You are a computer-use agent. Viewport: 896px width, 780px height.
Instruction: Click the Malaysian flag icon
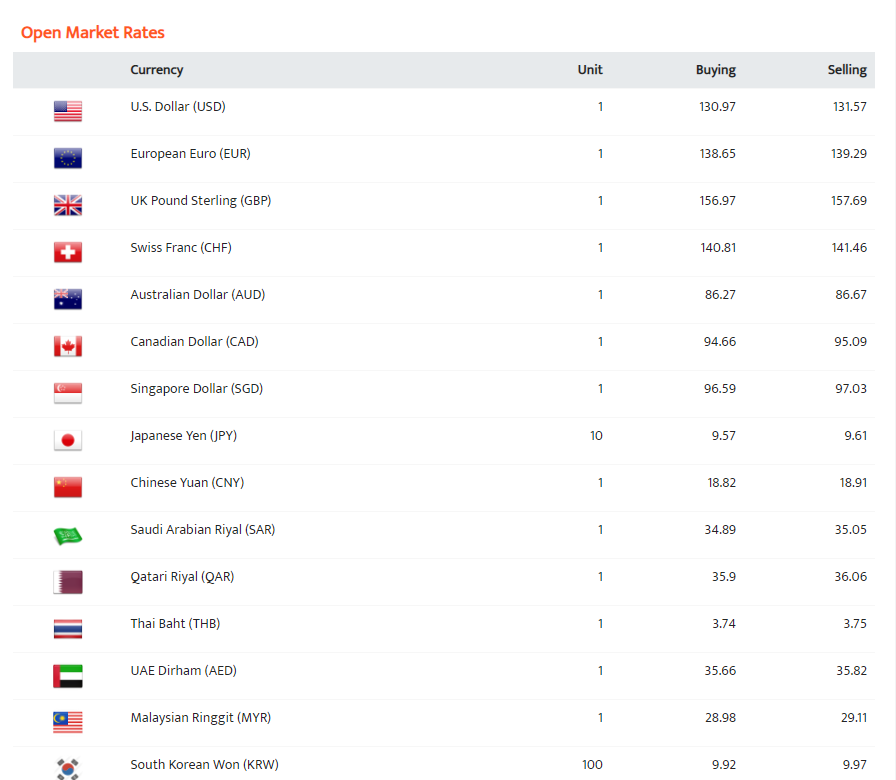[x=68, y=722]
